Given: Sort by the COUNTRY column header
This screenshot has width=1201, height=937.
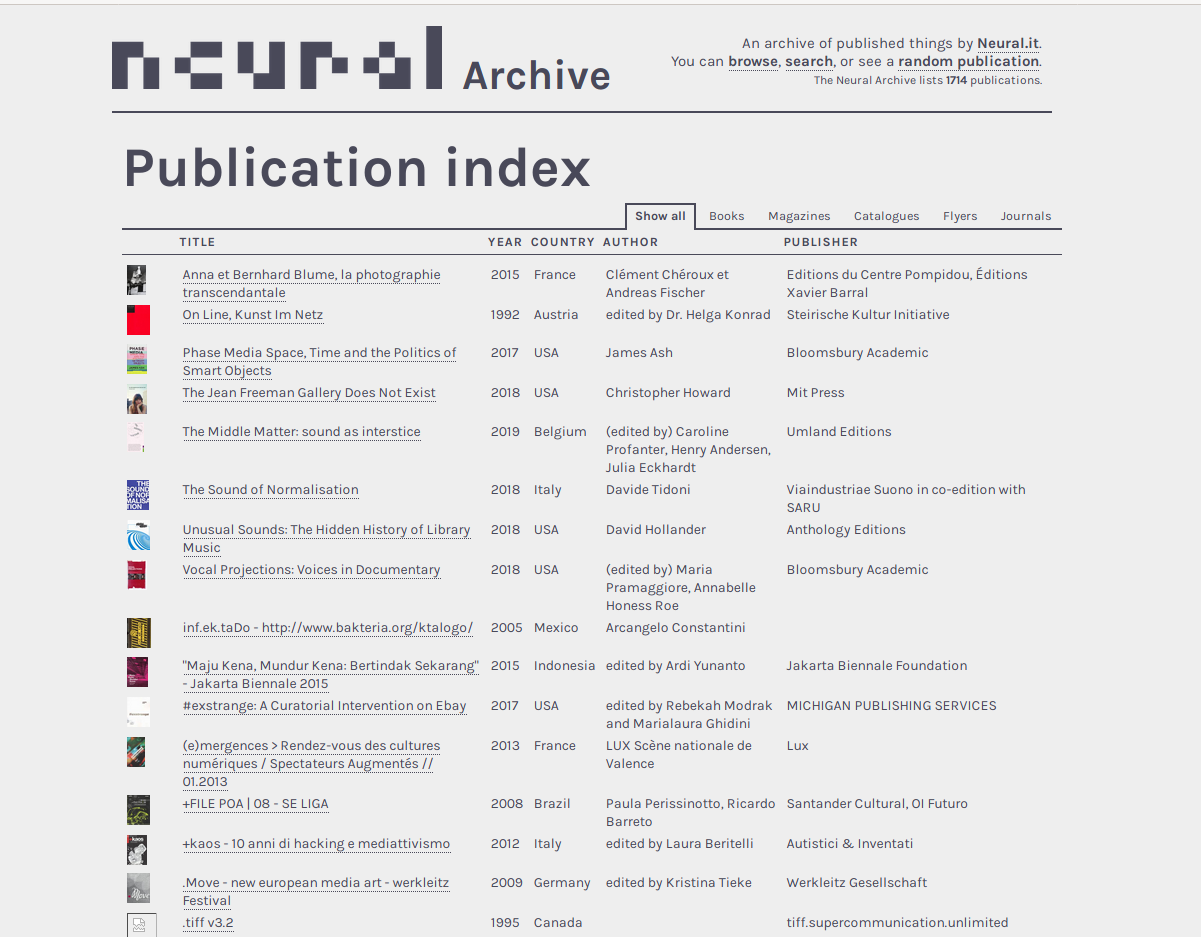Looking at the screenshot, I should pyautogui.click(x=563, y=242).
